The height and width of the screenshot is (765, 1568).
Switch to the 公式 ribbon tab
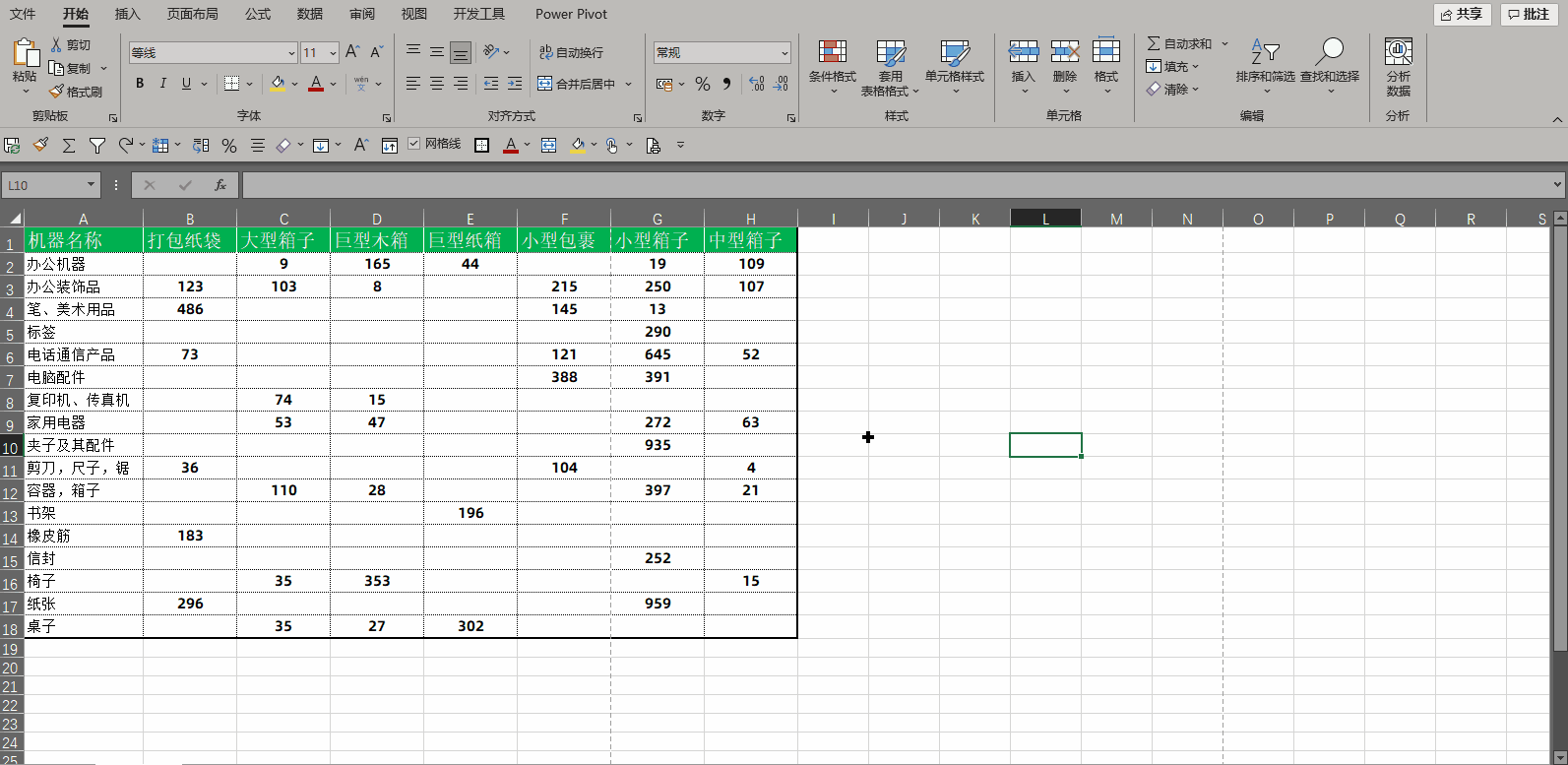tap(258, 14)
